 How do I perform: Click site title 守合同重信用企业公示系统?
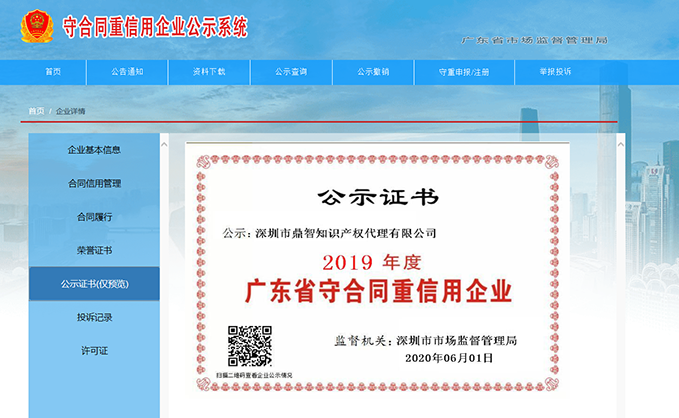click(x=155, y=27)
